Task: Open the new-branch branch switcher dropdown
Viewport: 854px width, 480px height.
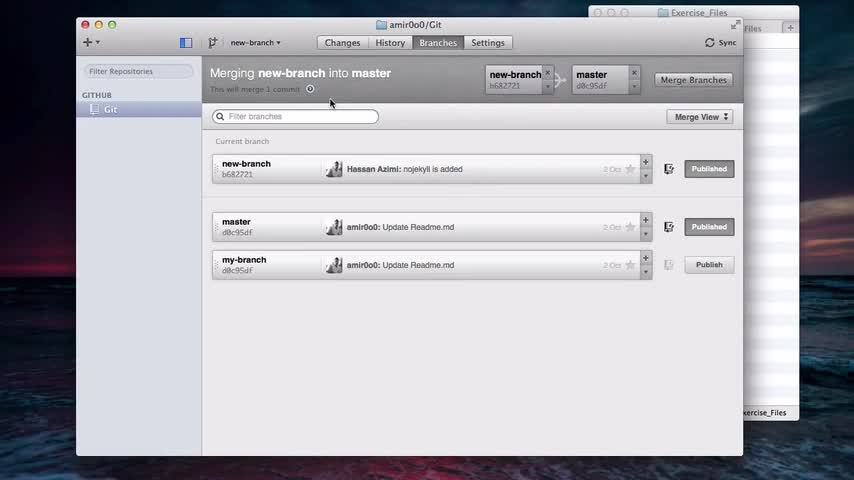Action: click(255, 42)
